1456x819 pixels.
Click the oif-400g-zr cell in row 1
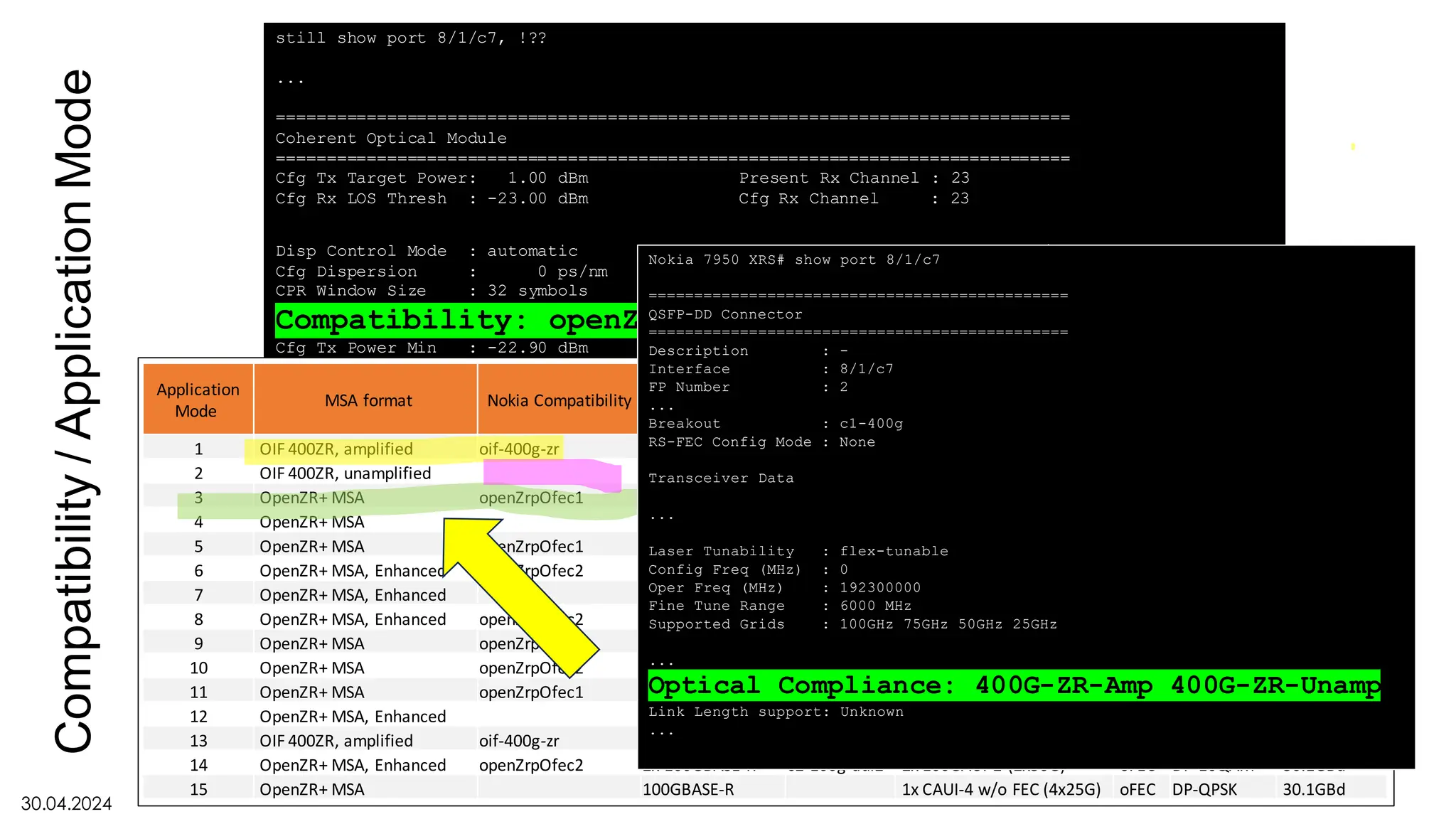[x=519, y=449]
